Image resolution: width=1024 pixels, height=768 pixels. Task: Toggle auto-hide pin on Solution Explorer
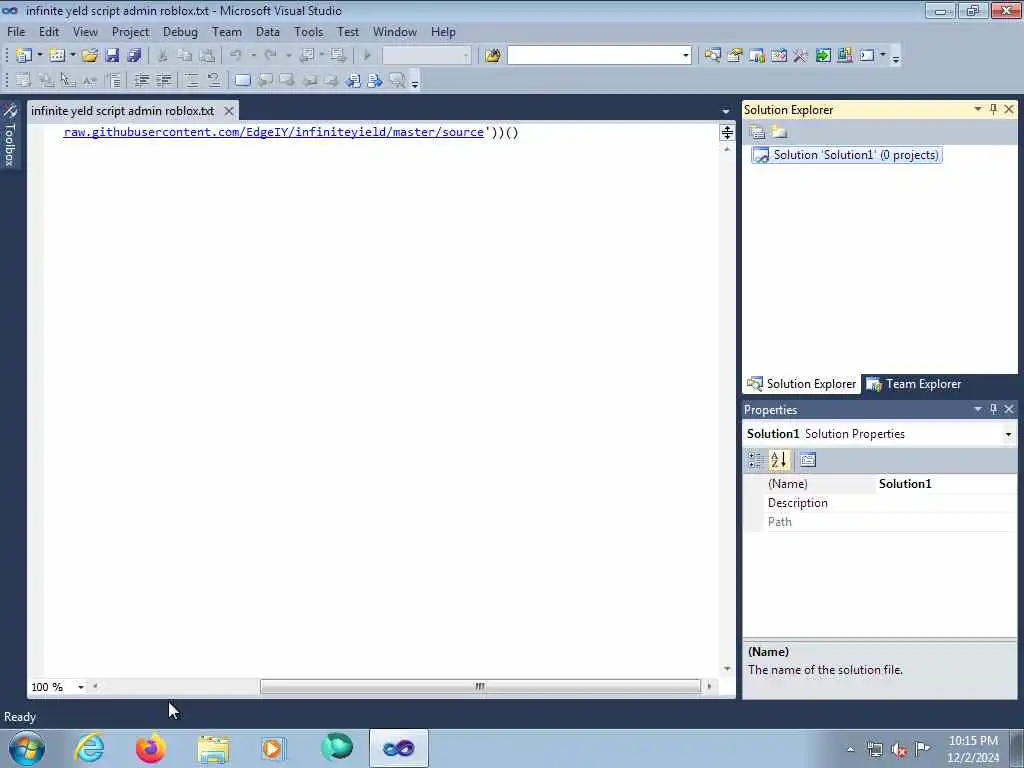point(993,109)
